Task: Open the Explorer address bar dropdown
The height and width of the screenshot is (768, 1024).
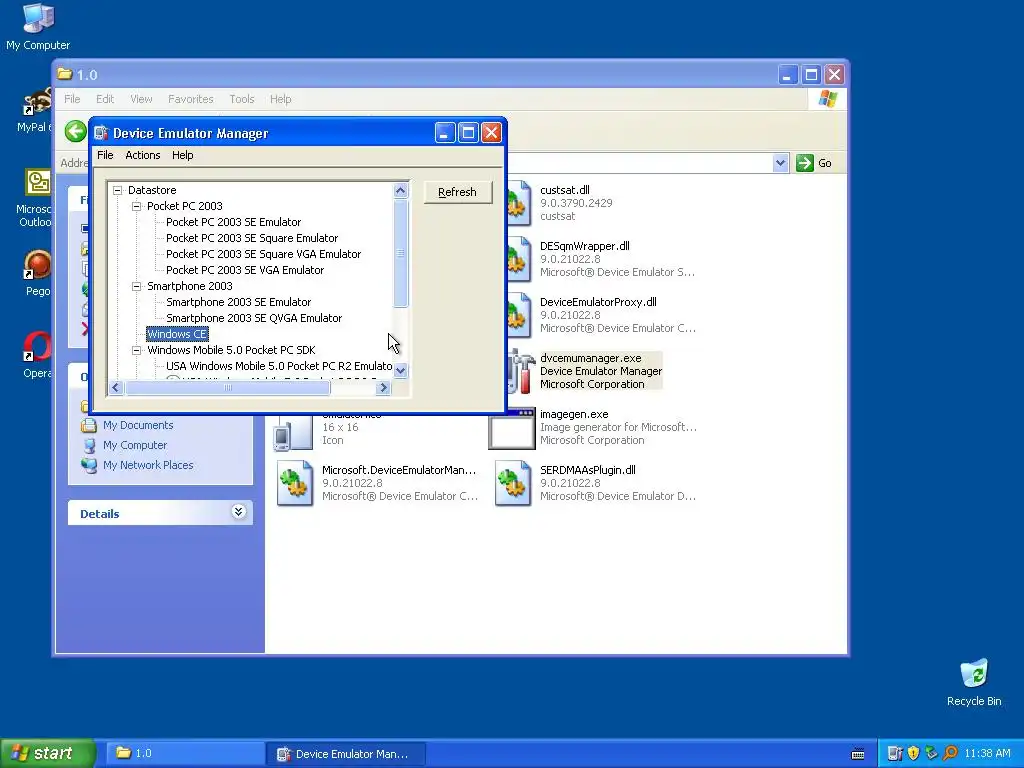Action: pos(780,163)
